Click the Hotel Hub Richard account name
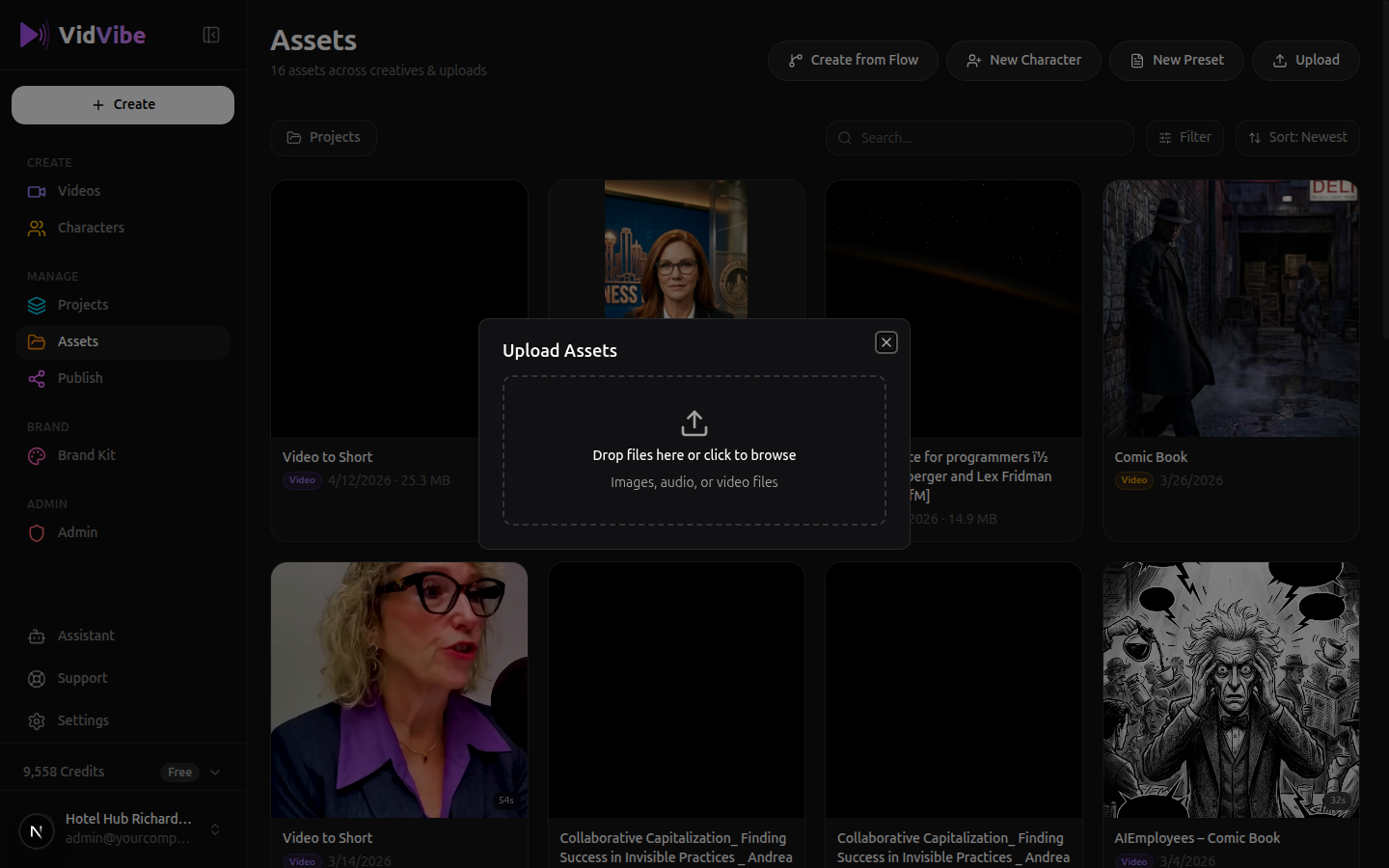This screenshot has height=868, width=1389. [x=128, y=819]
